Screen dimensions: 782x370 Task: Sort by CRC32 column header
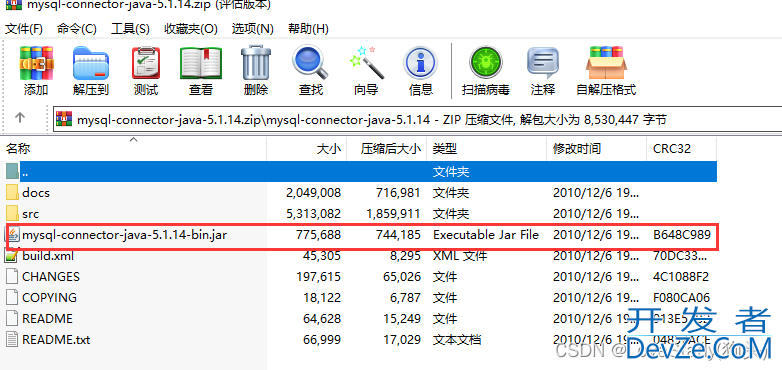(x=682, y=149)
